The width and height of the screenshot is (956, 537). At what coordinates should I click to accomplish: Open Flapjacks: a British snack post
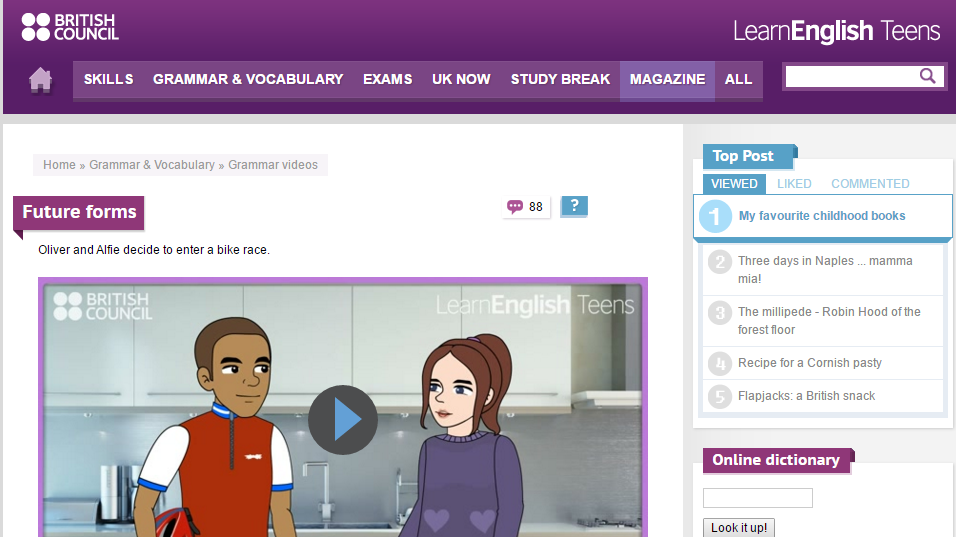(x=806, y=396)
